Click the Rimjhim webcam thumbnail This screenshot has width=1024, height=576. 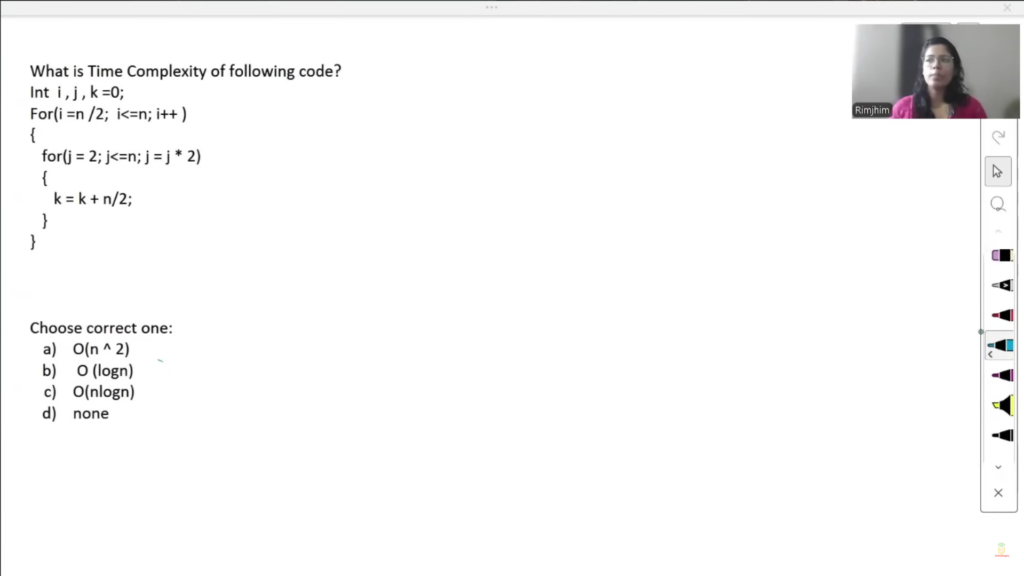point(935,71)
